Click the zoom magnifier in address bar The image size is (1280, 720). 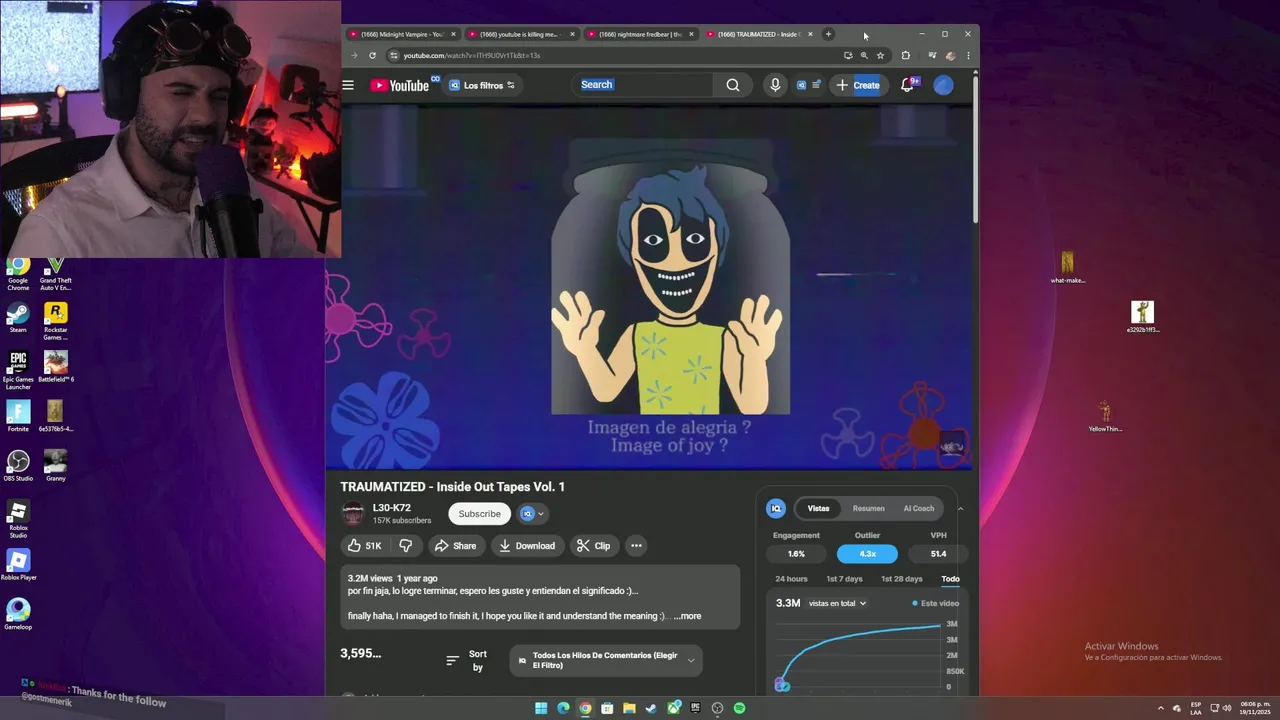pos(864,56)
